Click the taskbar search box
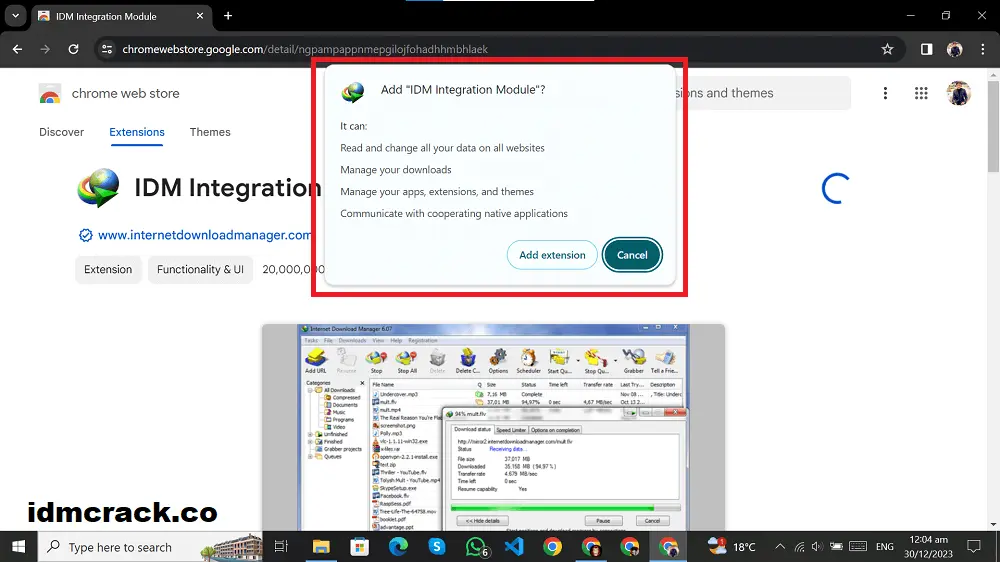Screen dimensions: 1000x562 pos(150,547)
